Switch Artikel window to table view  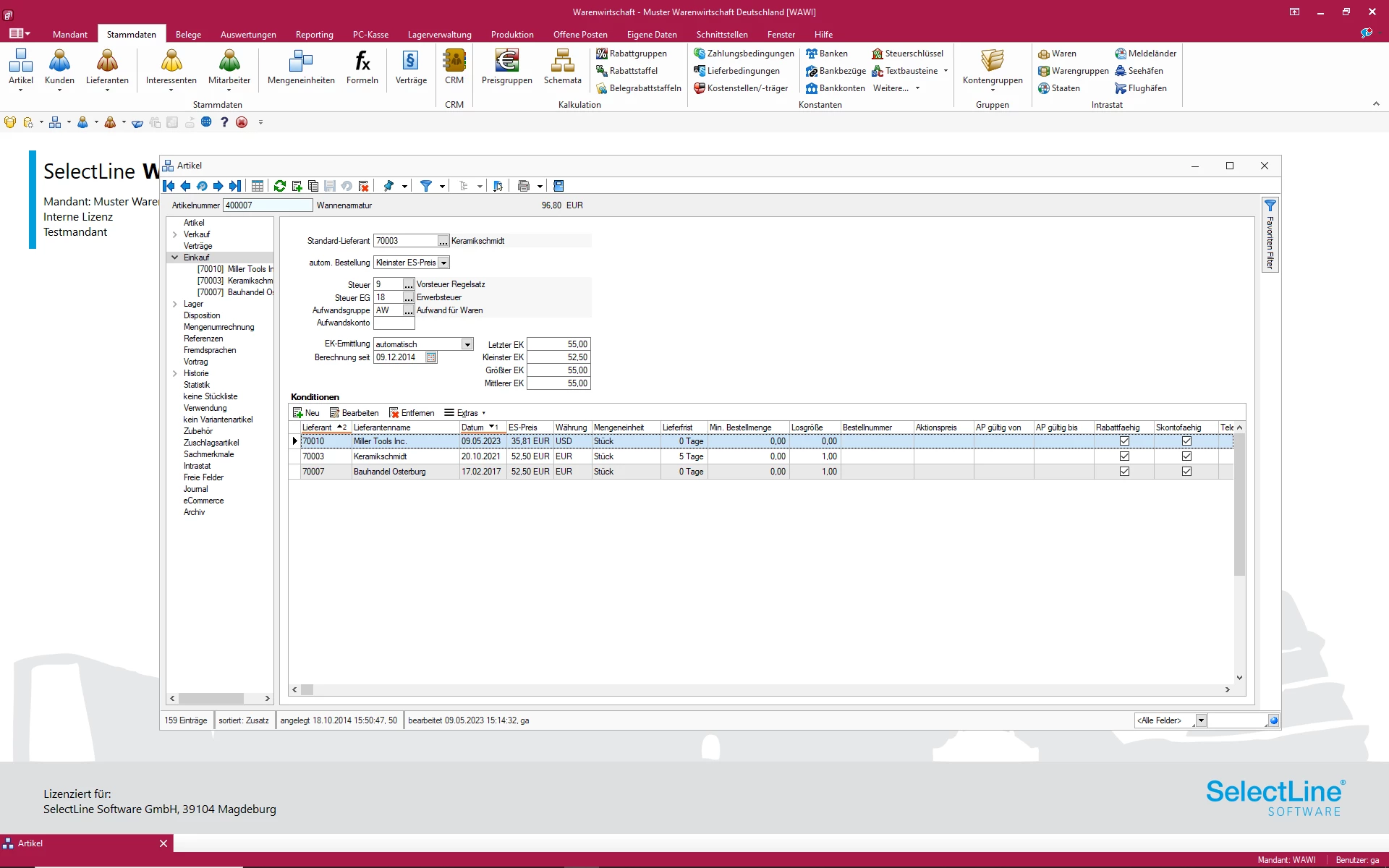click(258, 186)
